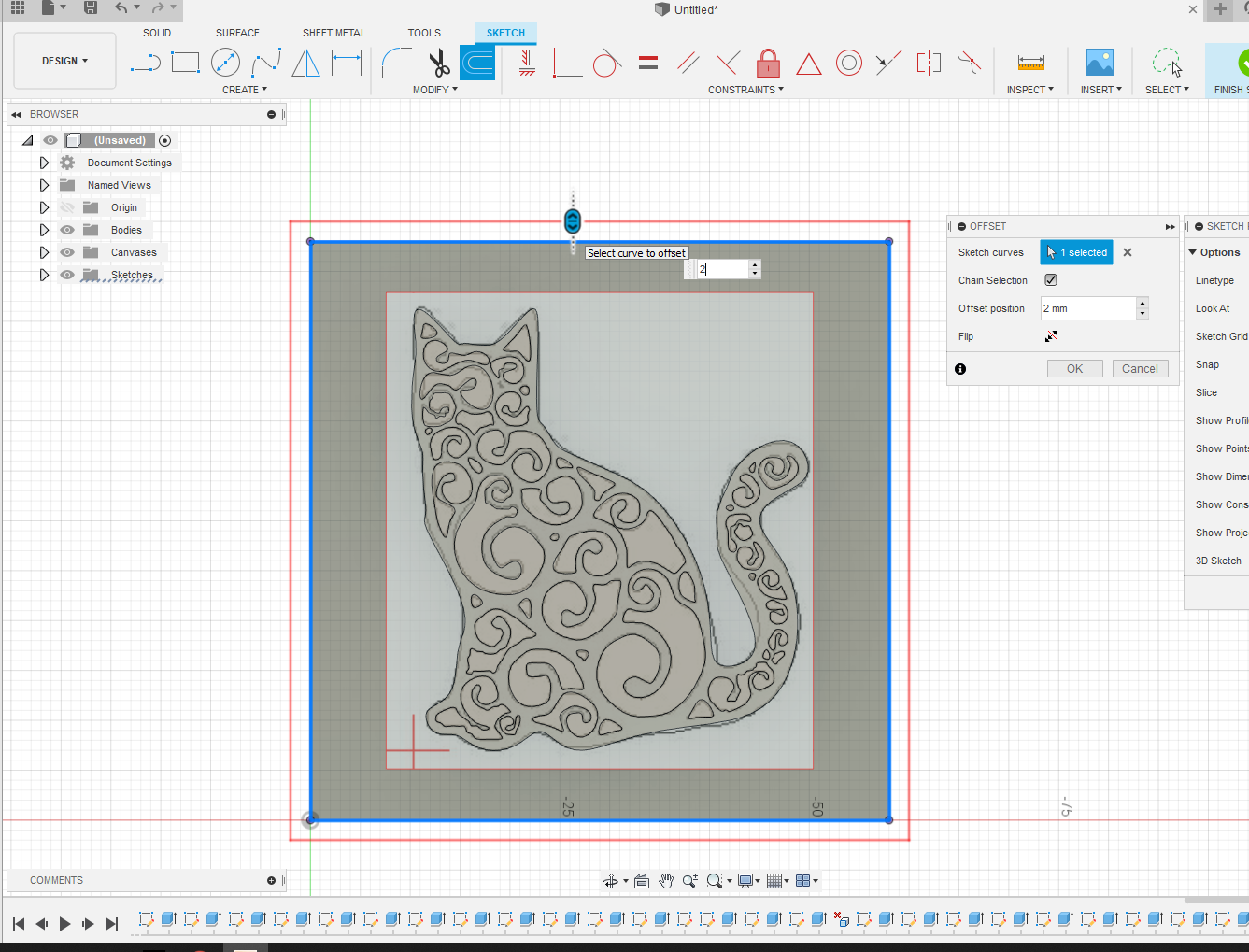Click the Measure inspect tool

[1030, 63]
